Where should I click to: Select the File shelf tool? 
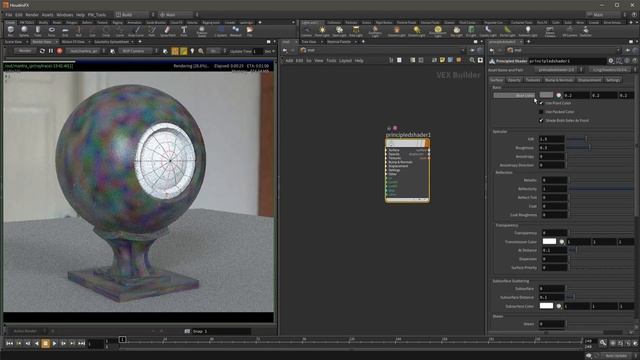[x=249, y=31]
